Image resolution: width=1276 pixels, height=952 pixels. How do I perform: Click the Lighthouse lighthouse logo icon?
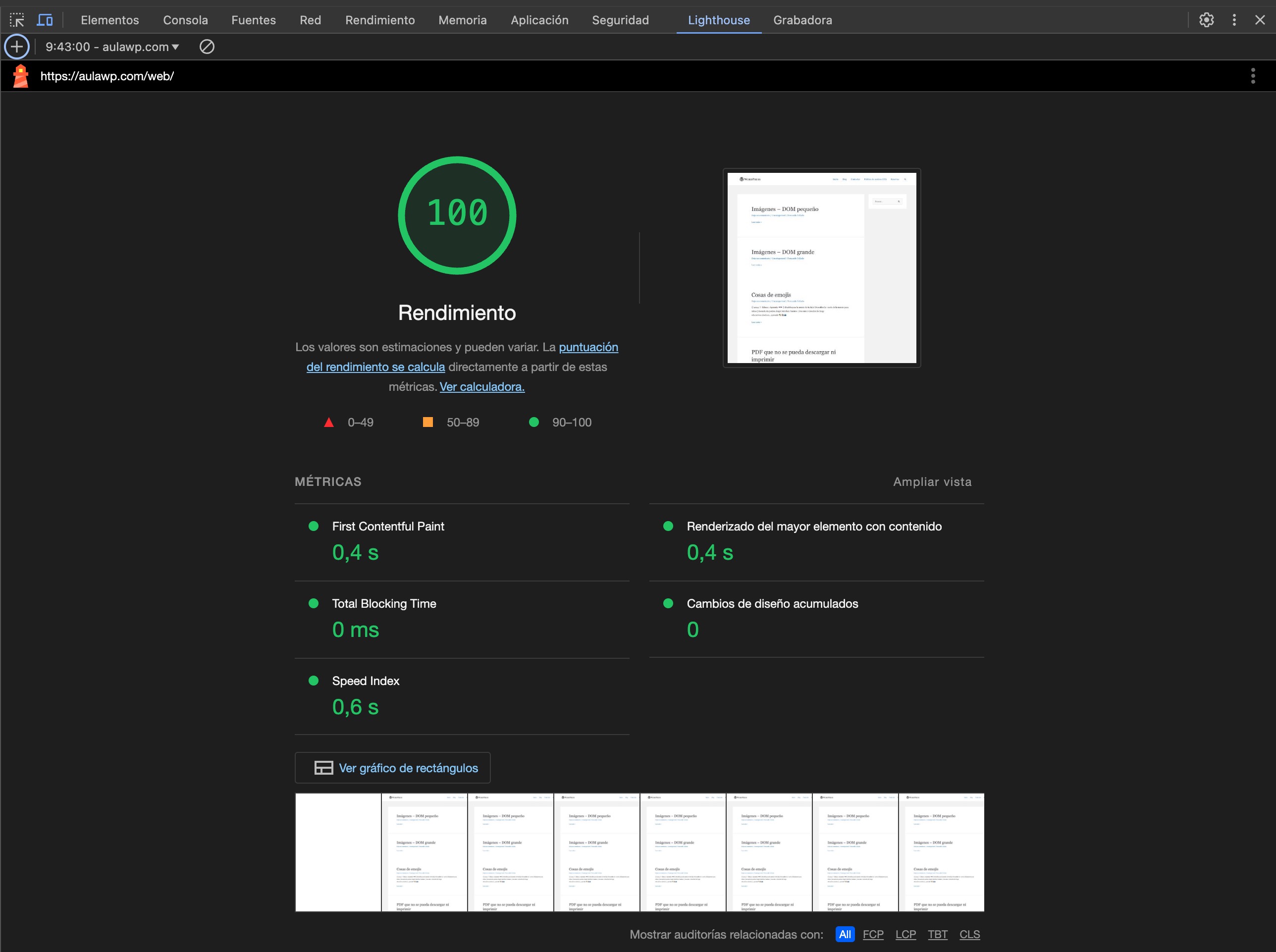pos(21,76)
